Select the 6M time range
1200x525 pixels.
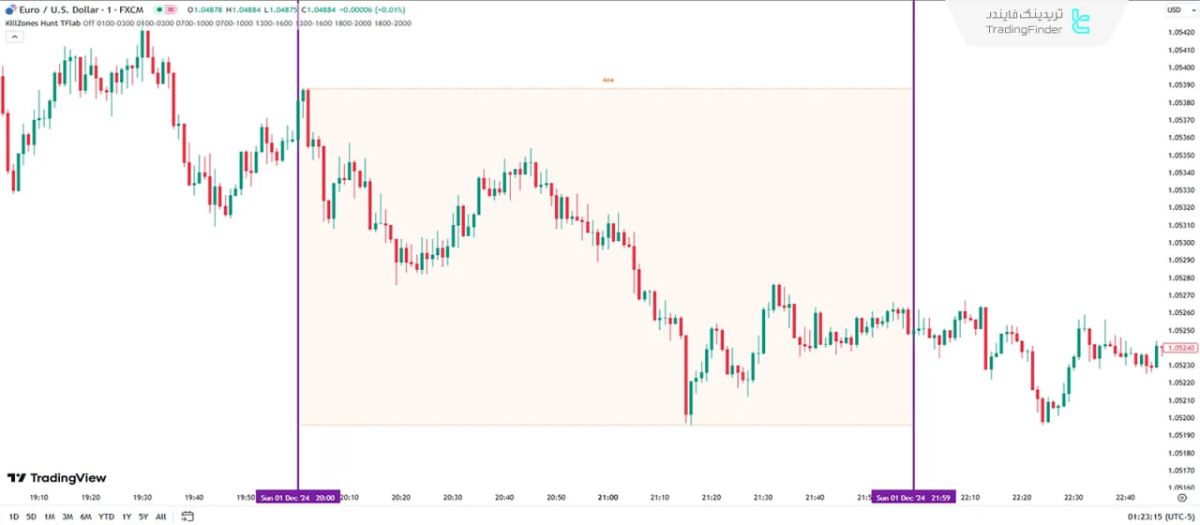coord(84,516)
